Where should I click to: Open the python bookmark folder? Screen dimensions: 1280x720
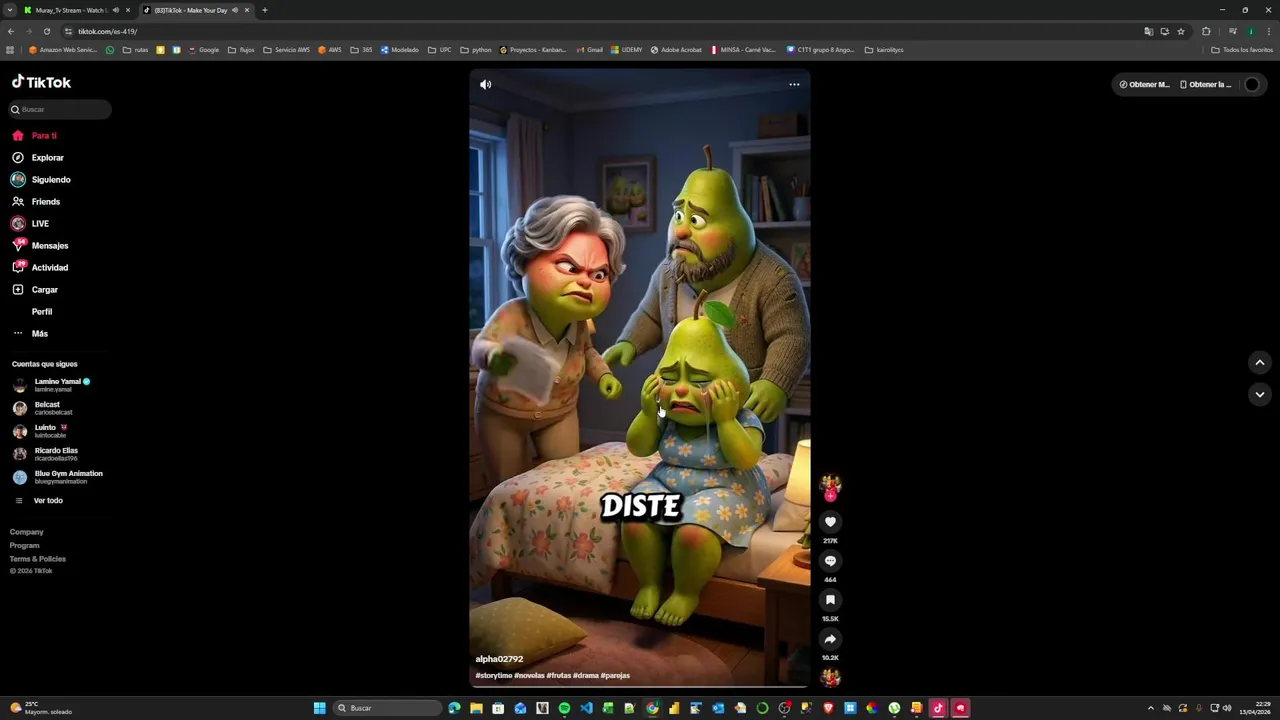point(476,50)
